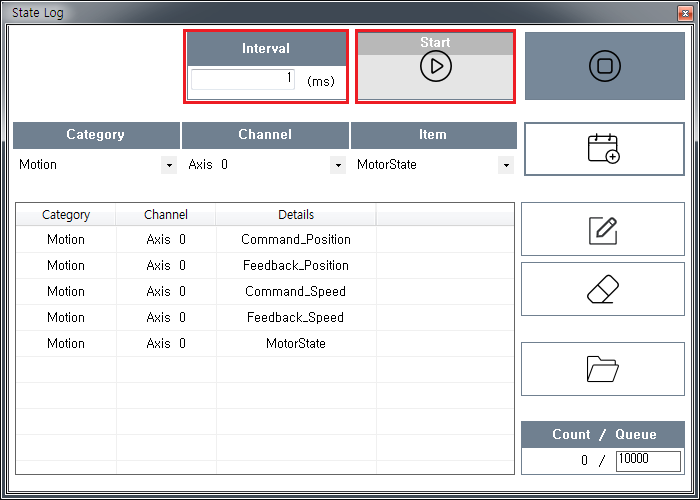Screen dimensions: 700x500
Task: Select the MotorState row in list
Action: [x=295, y=344]
